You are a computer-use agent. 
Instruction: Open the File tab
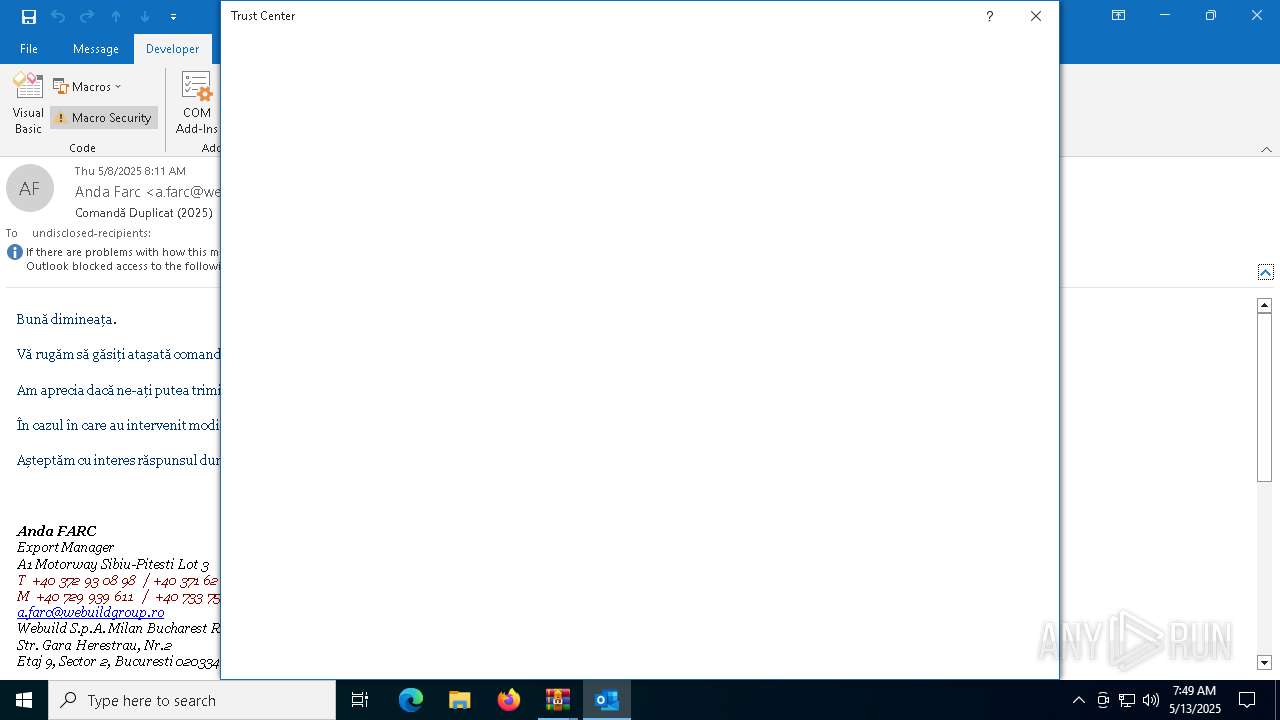[x=29, y=49]
